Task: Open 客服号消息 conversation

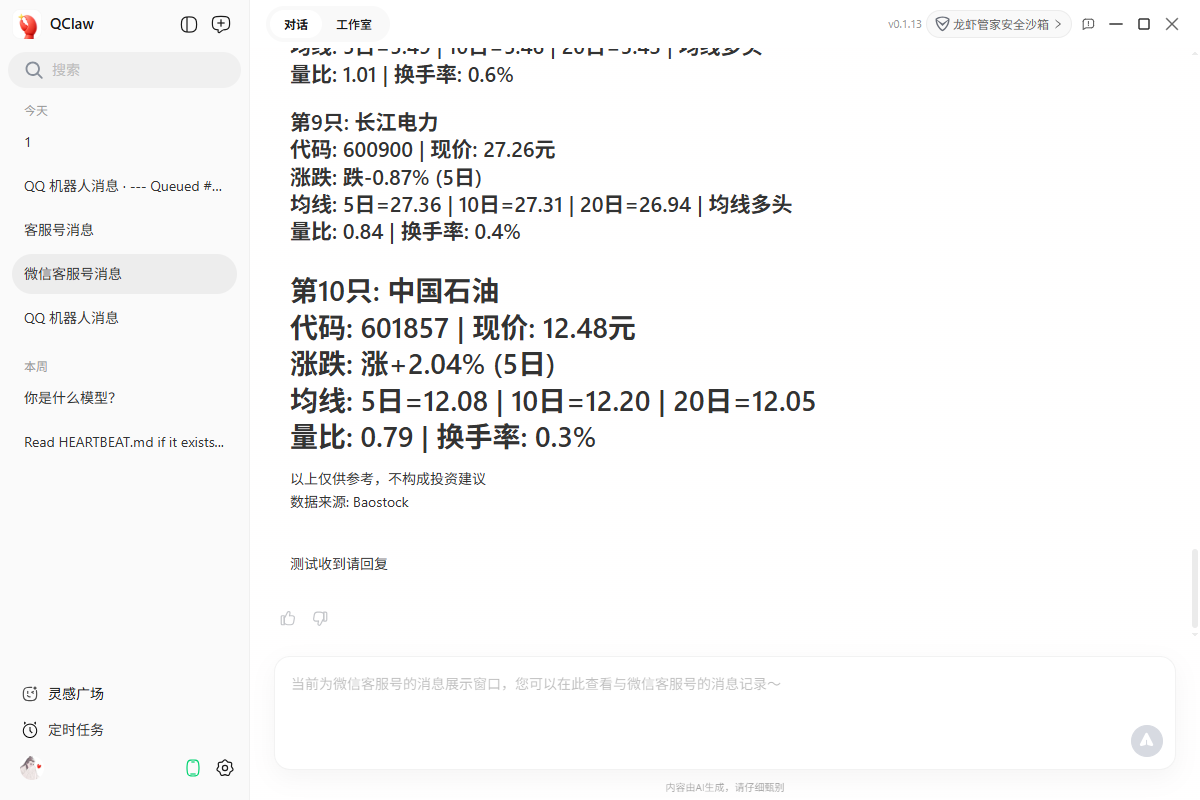Action: coord(124,230)
